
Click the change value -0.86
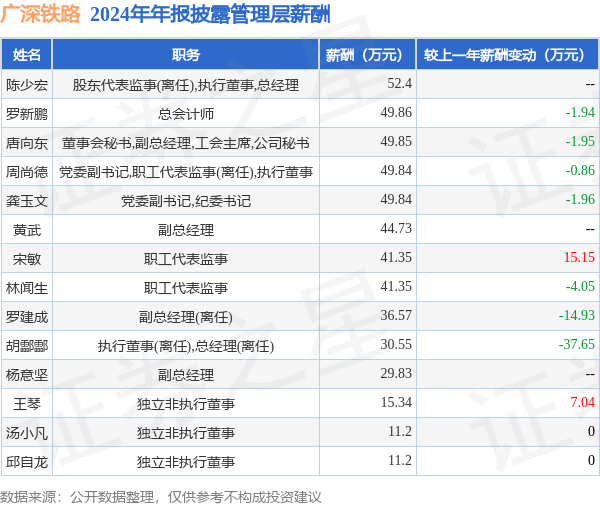[580, 171]
